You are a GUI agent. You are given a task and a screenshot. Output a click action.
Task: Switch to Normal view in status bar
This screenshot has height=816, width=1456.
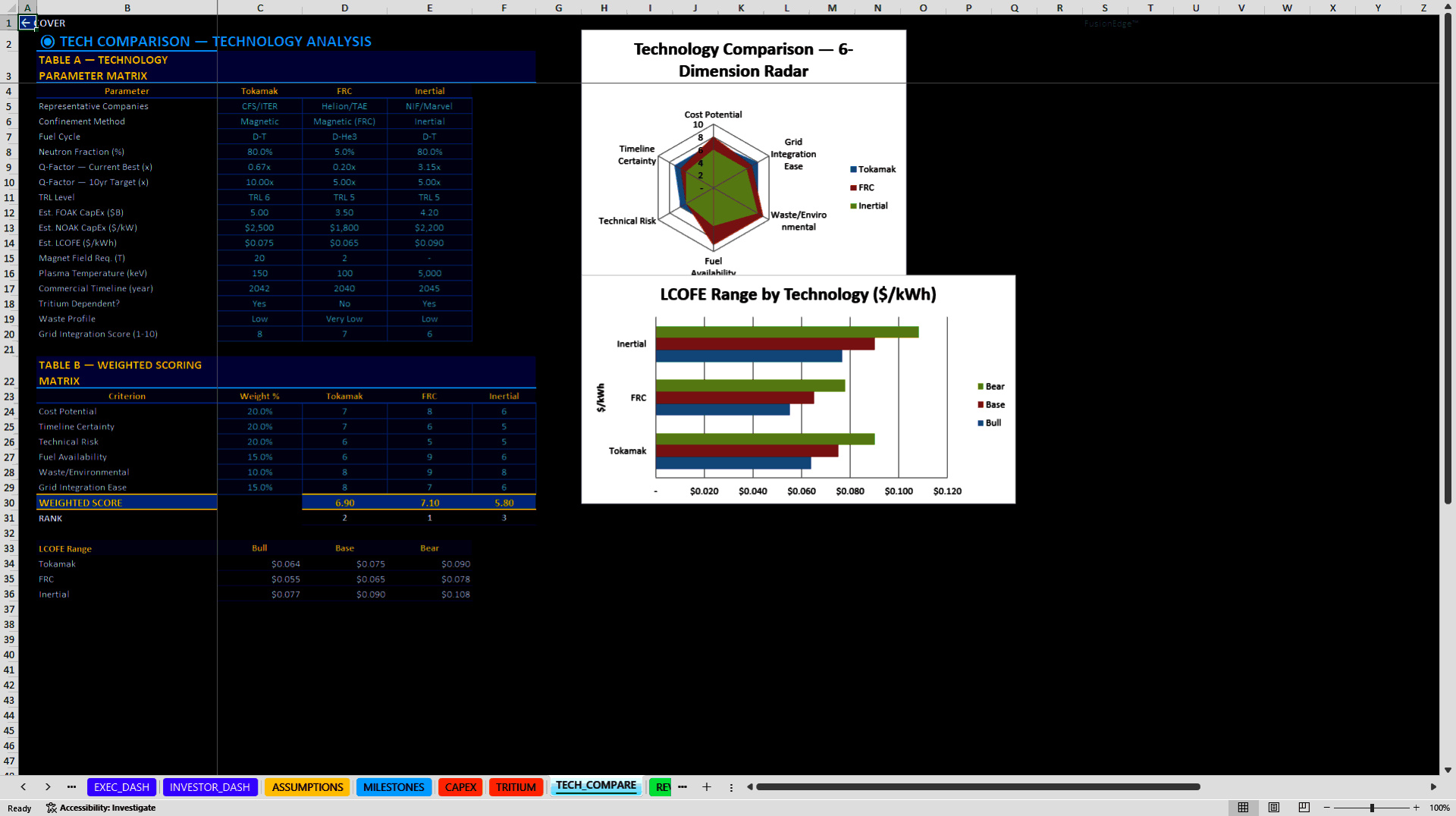click(x=1243, y=808)
